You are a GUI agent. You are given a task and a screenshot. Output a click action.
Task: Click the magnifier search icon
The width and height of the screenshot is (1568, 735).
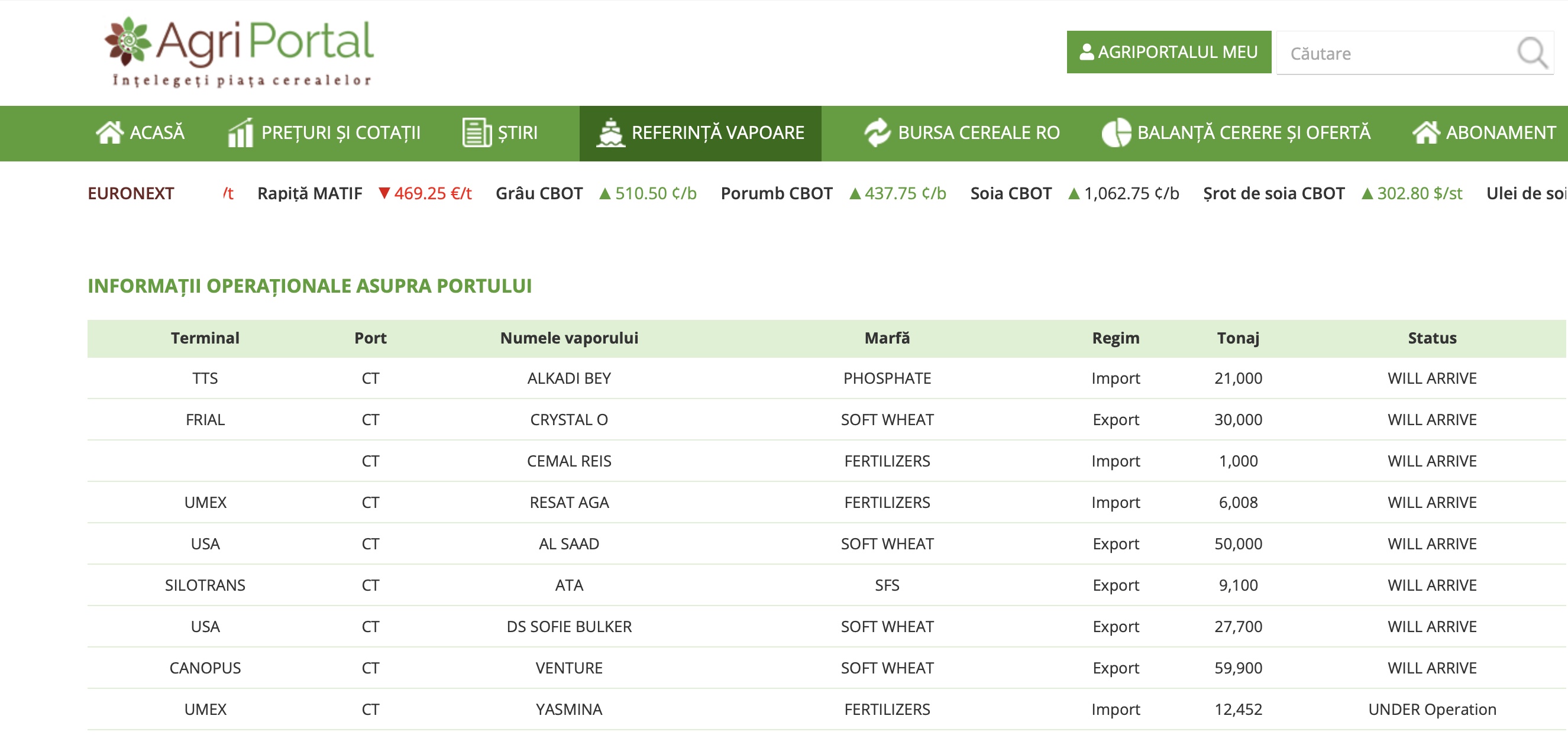point(1531,53)
